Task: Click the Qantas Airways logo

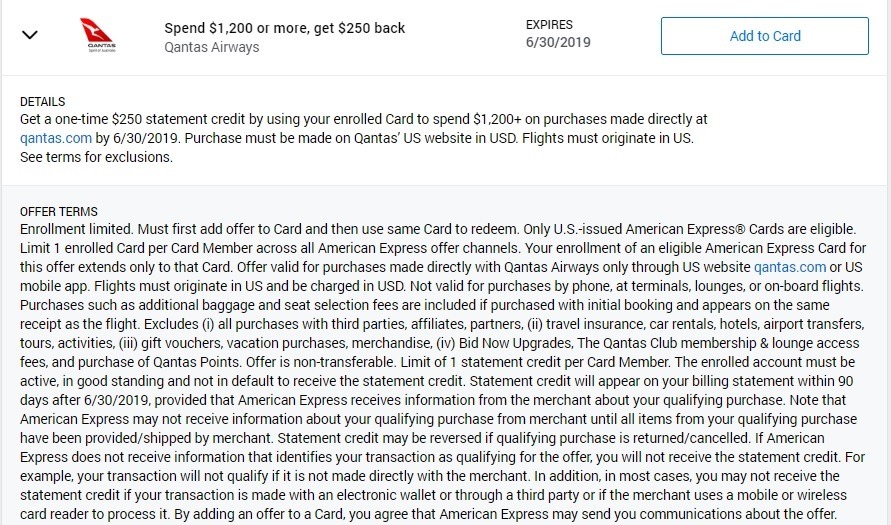Action: pyautogui.click(x=99, y=35)
